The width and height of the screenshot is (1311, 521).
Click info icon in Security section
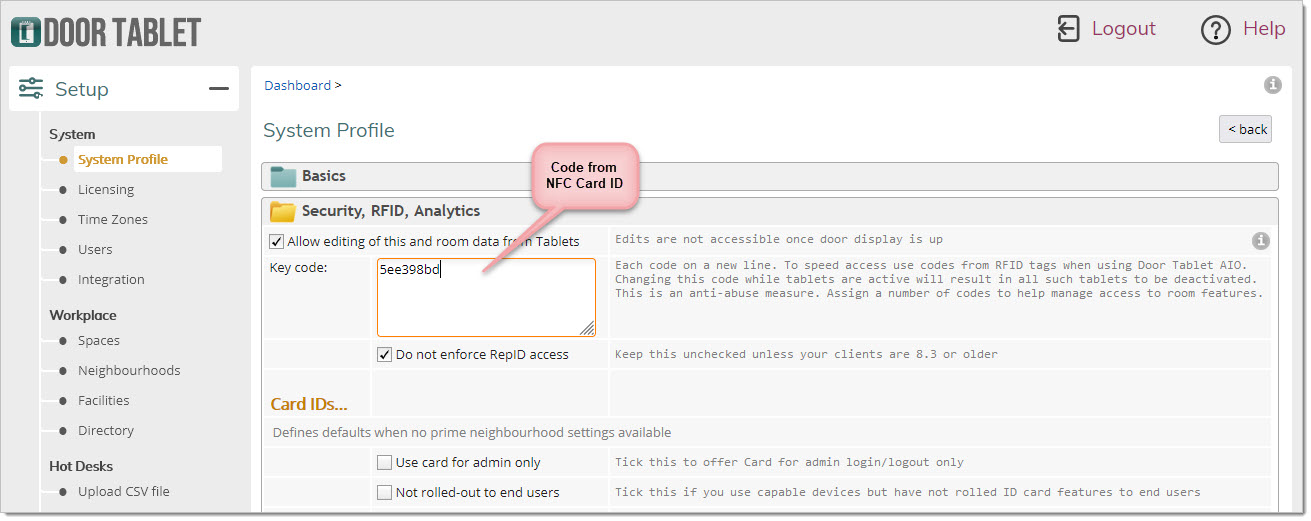(x=1261, y=241)
